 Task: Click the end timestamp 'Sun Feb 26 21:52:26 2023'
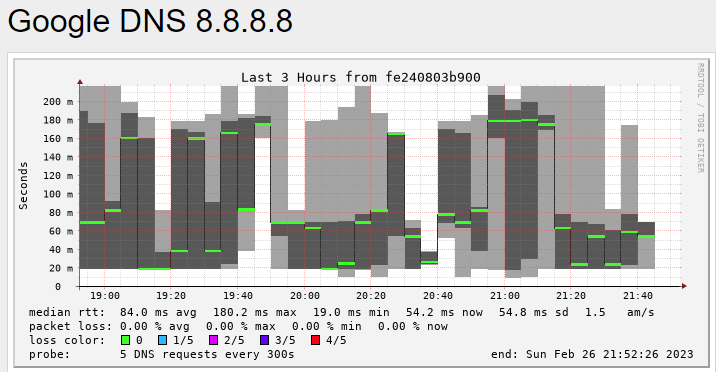610,355
